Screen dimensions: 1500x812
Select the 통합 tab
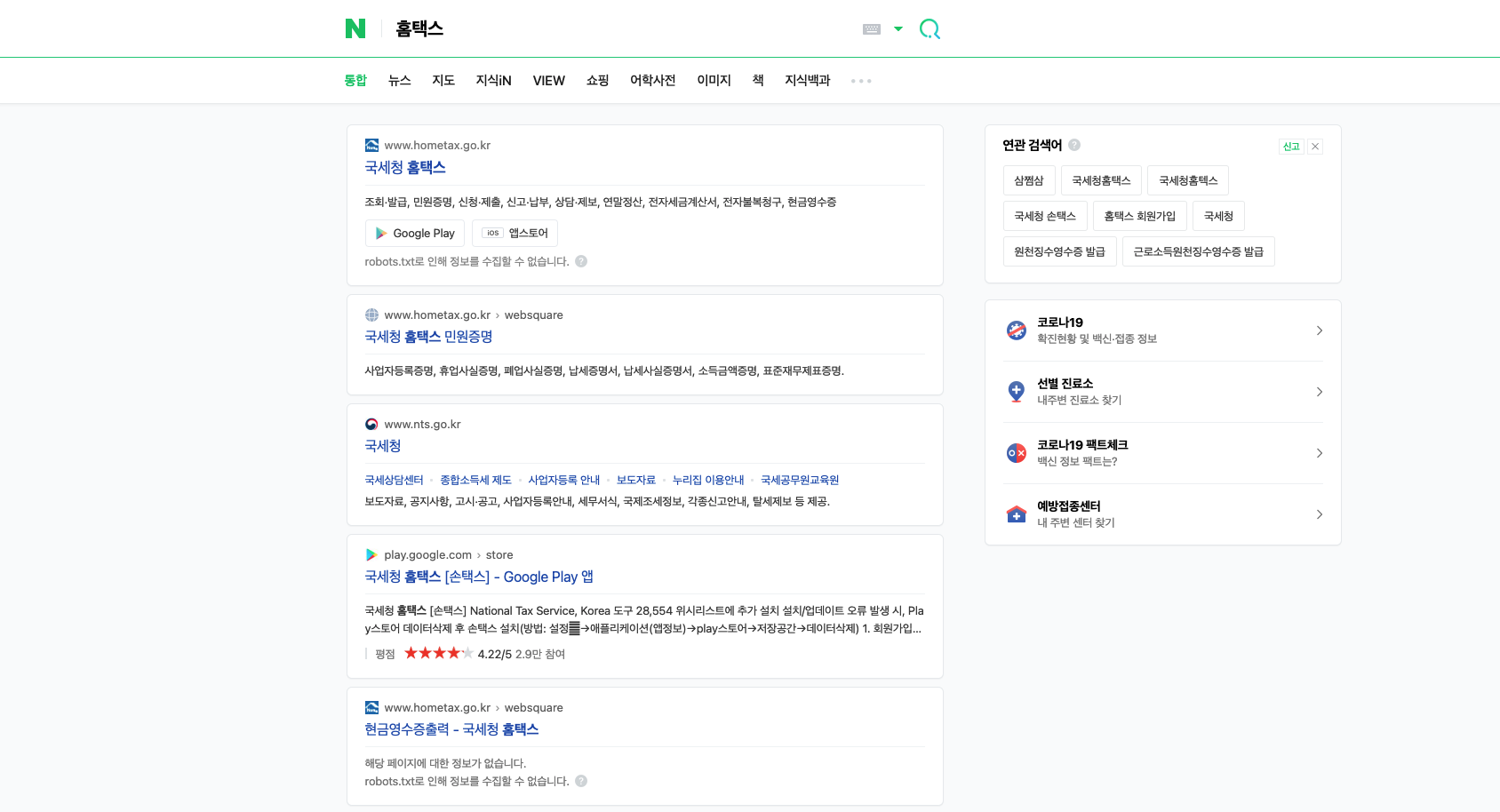coord(355,80)
